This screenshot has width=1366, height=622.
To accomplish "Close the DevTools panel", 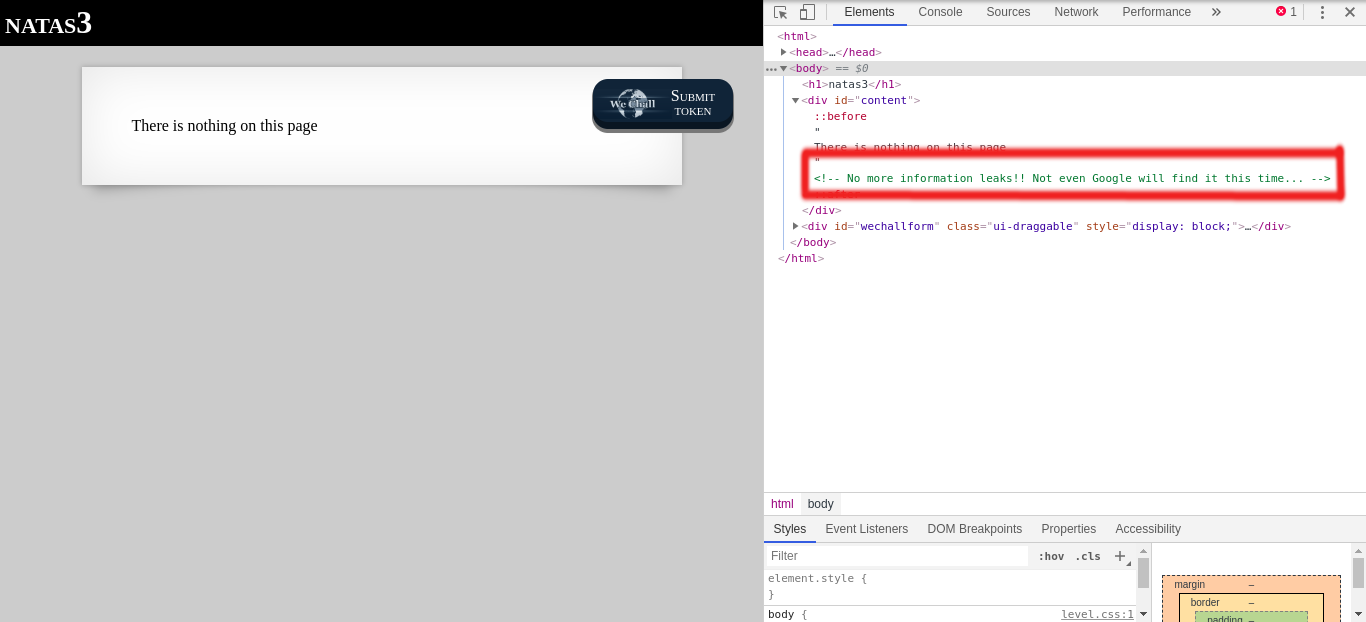I will [x=1349, y=12].
